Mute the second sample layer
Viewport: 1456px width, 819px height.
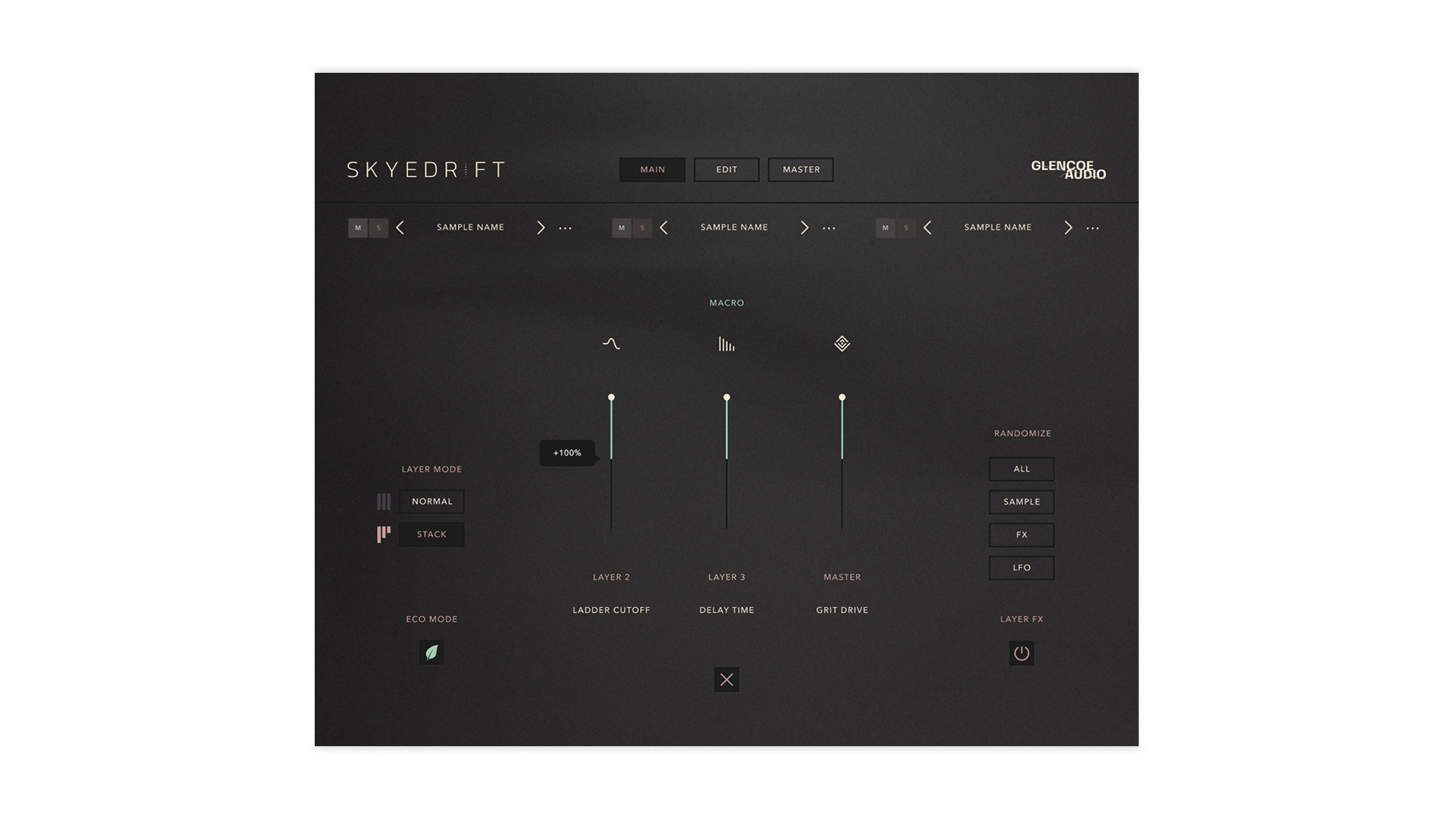[x=622, y=227]
